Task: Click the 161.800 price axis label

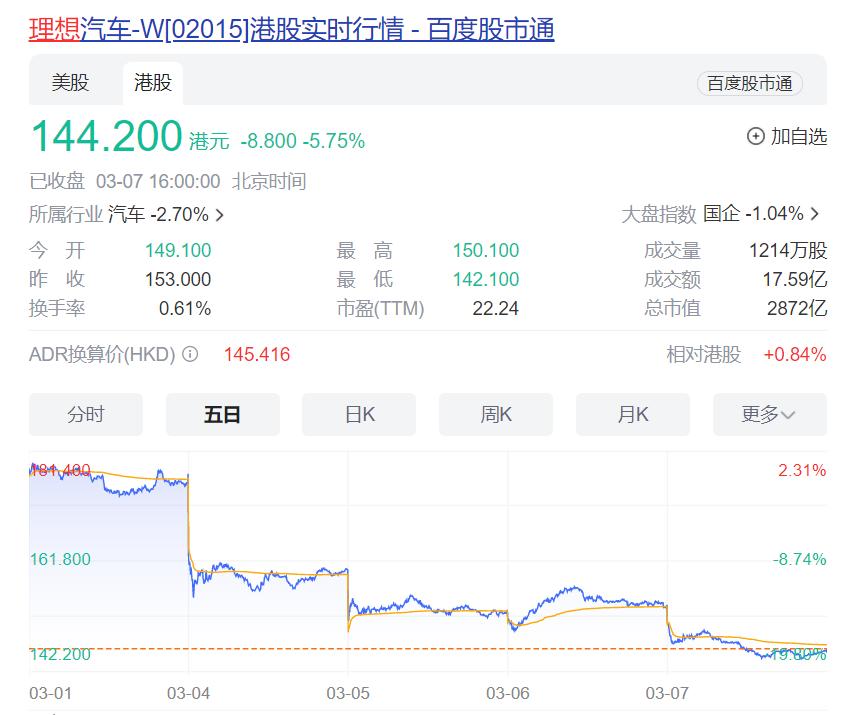Action: tap(60, 559)
